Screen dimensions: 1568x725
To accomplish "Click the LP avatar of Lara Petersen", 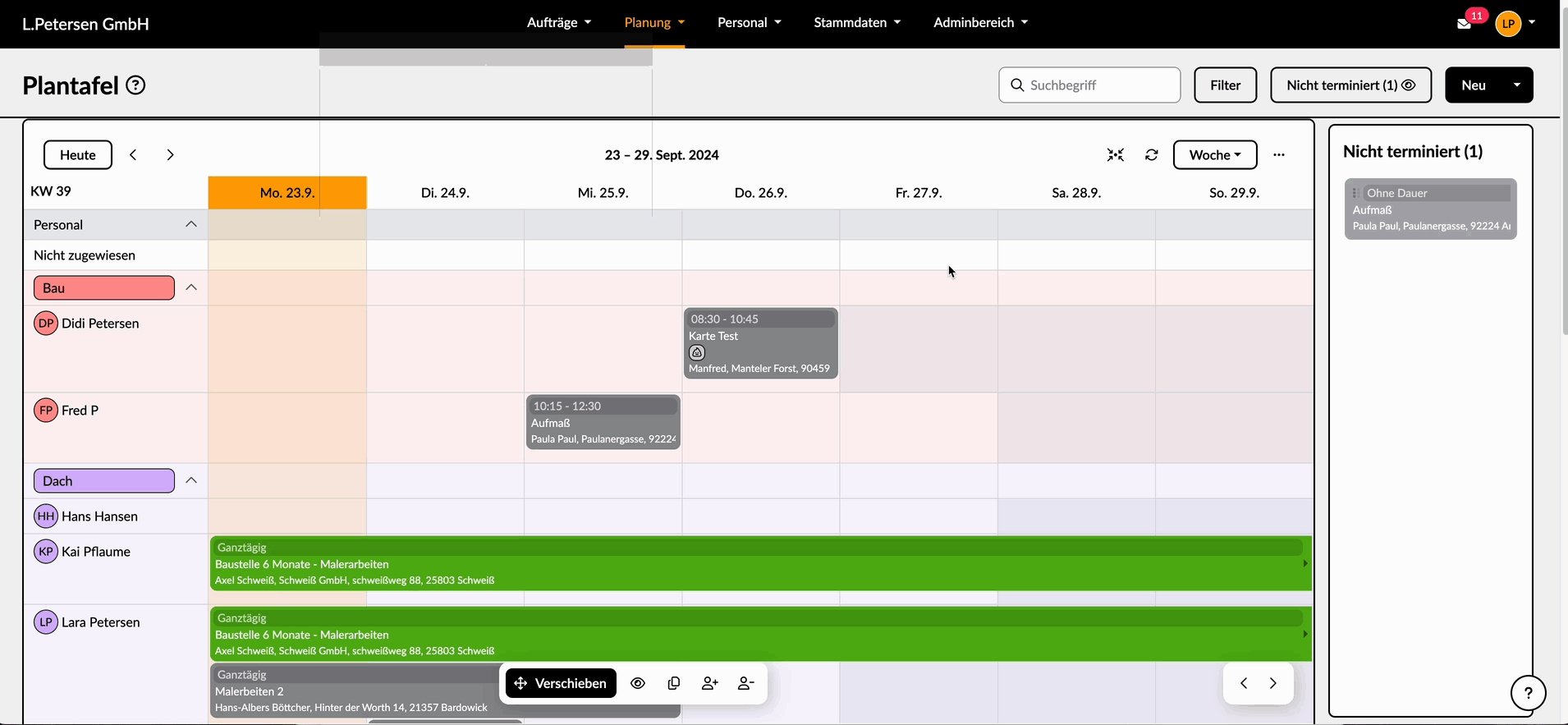I will tap(46, 622).
